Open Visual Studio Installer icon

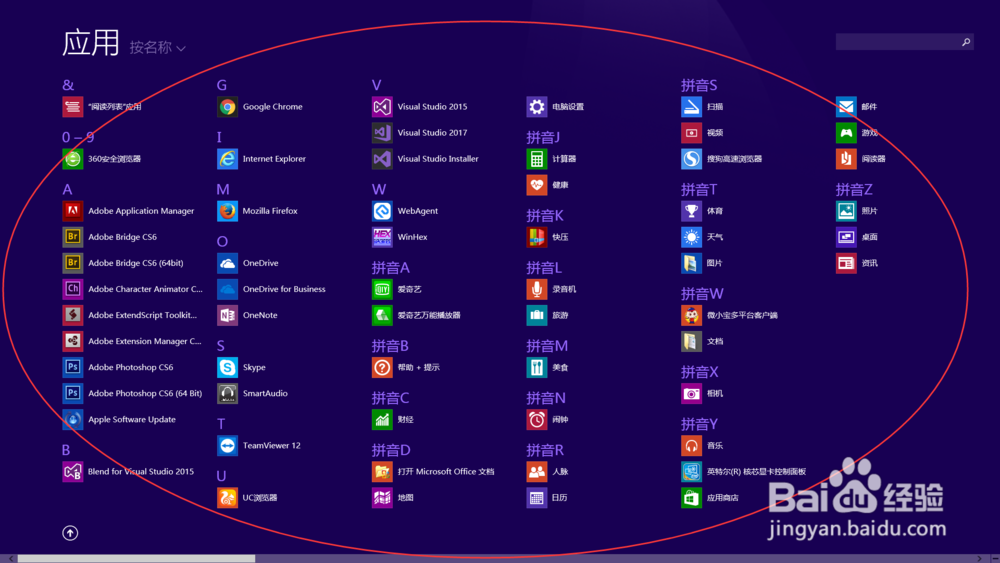382,159
